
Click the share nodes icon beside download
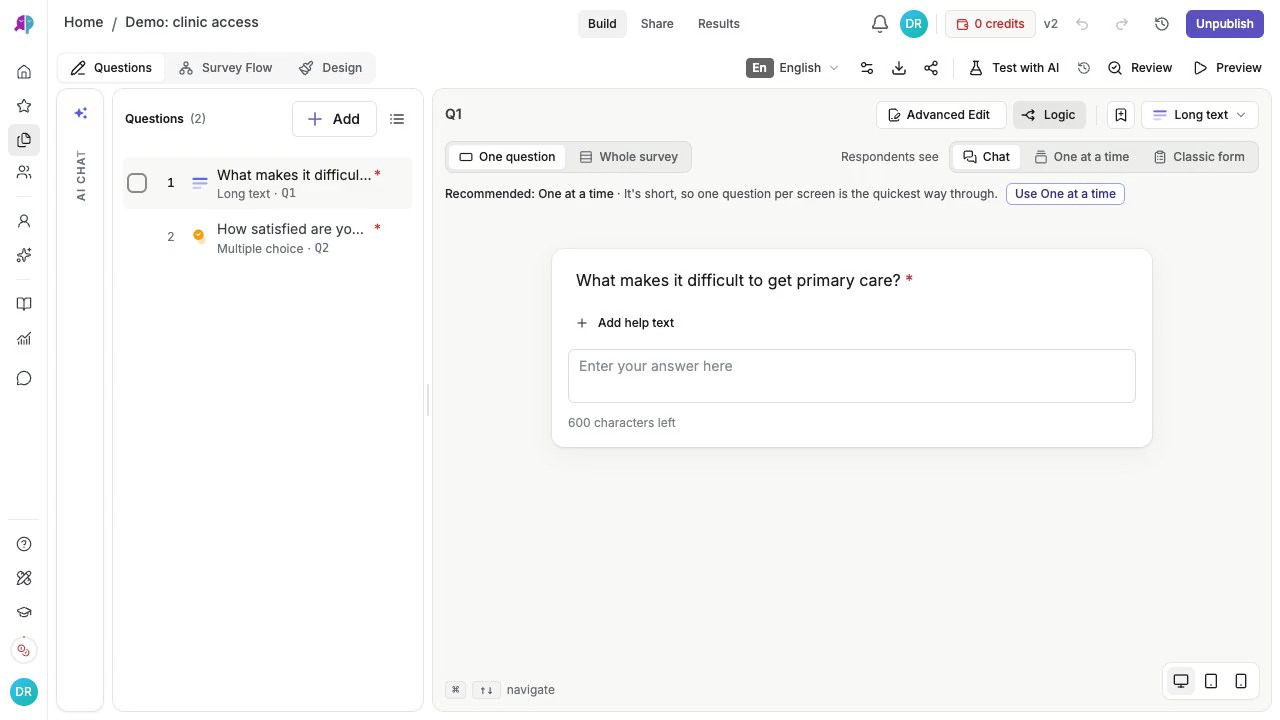point(931,68)
